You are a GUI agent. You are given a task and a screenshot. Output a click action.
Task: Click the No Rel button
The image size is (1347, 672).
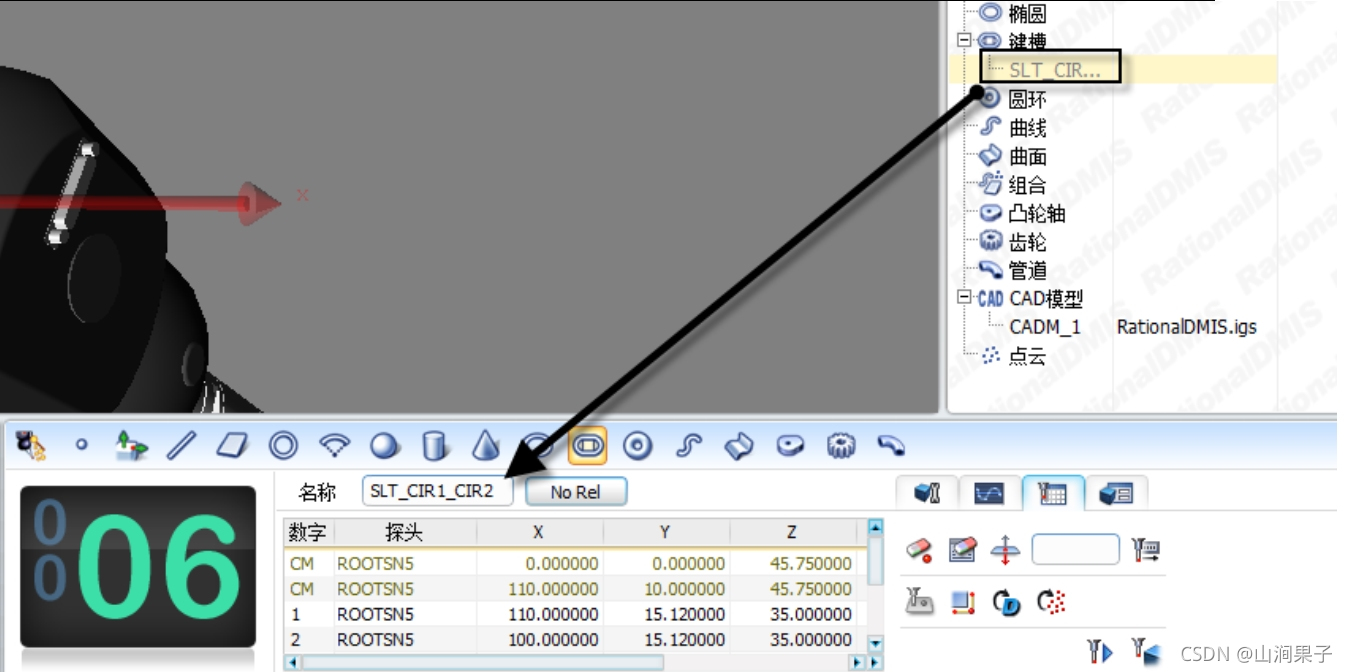pos(575,491)
